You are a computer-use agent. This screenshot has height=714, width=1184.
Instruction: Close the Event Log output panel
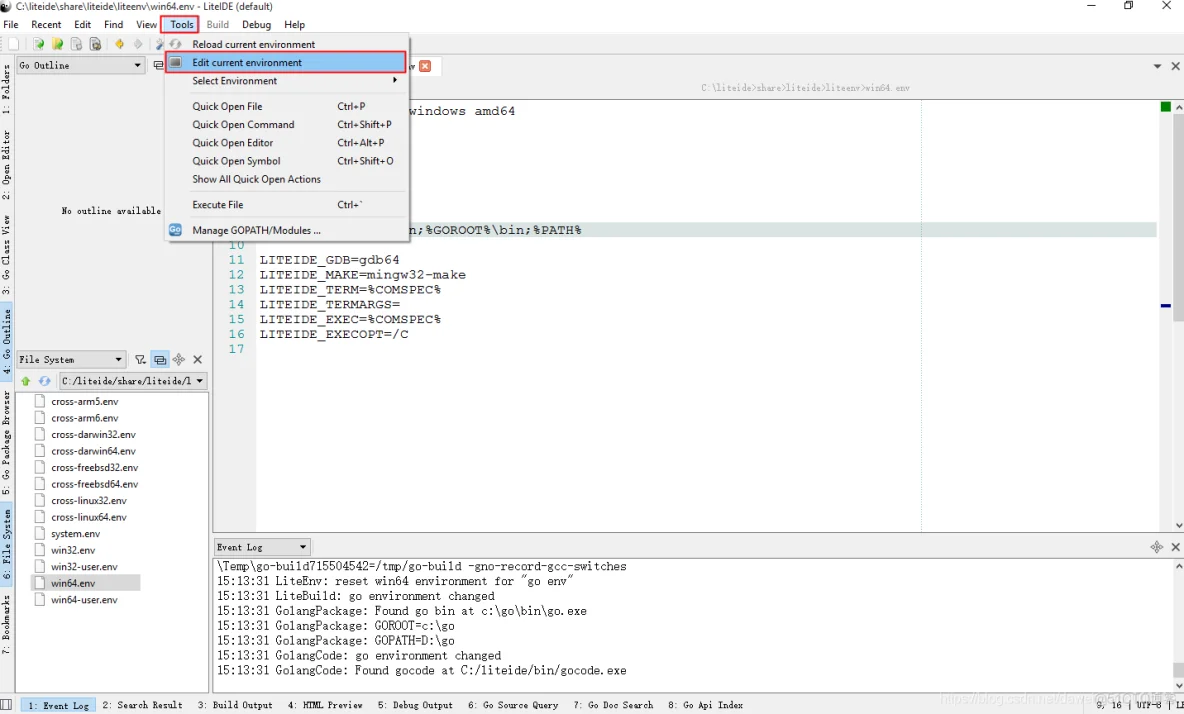point(1175,546)
